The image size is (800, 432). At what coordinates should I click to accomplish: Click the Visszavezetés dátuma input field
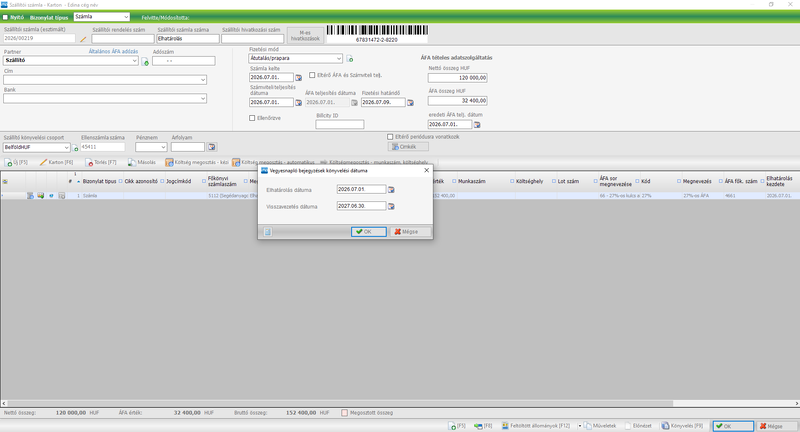[361, 206]
